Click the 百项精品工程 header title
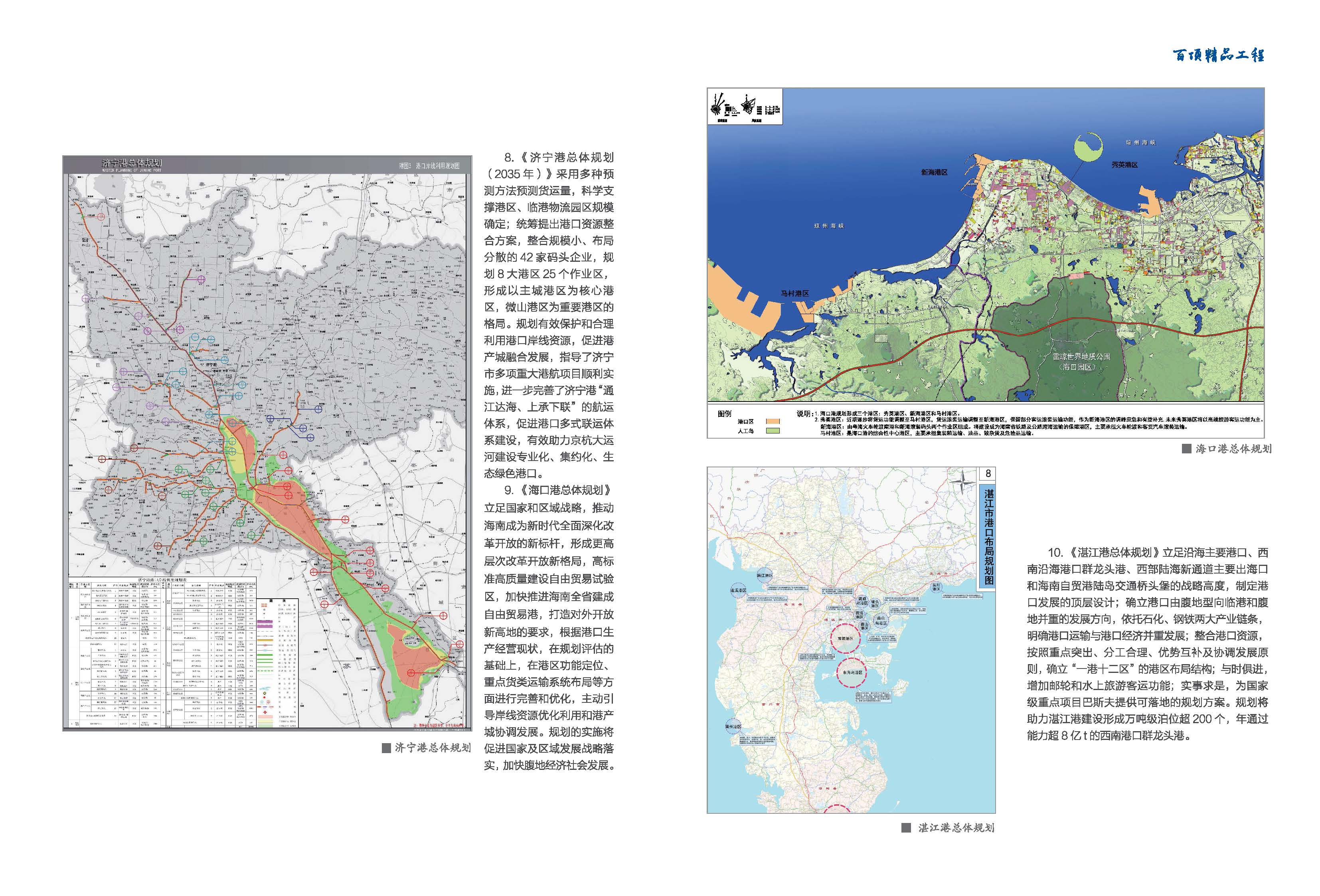1320x896 pixels. click(1218, 55)
